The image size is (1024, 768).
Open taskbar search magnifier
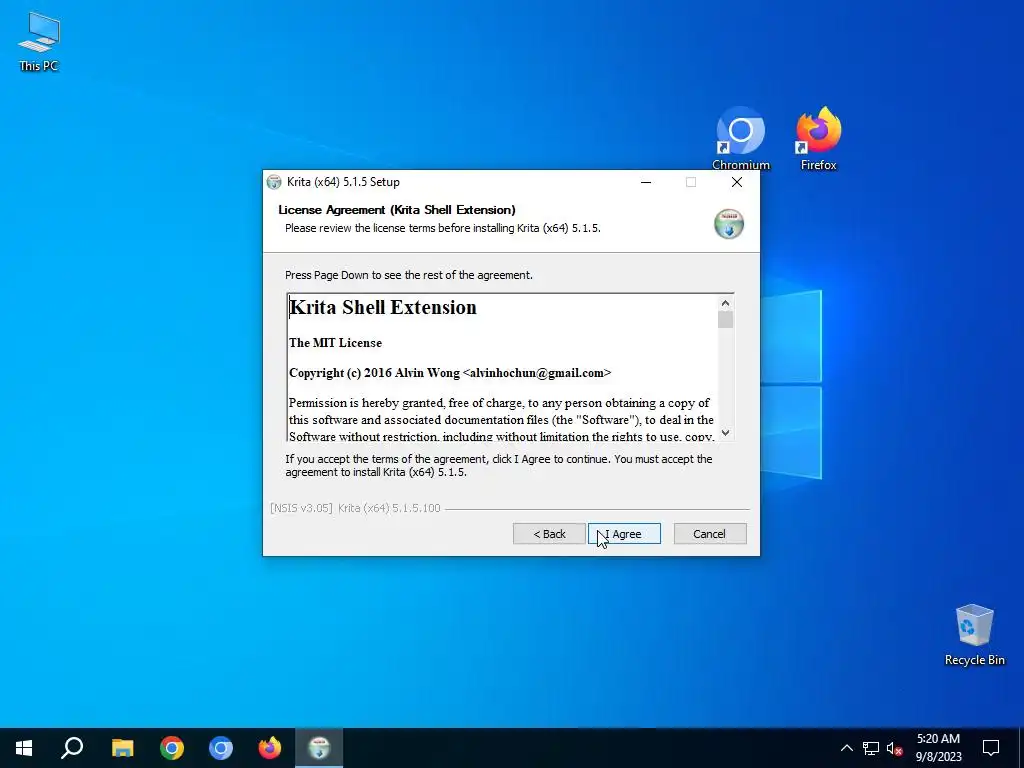72,748
